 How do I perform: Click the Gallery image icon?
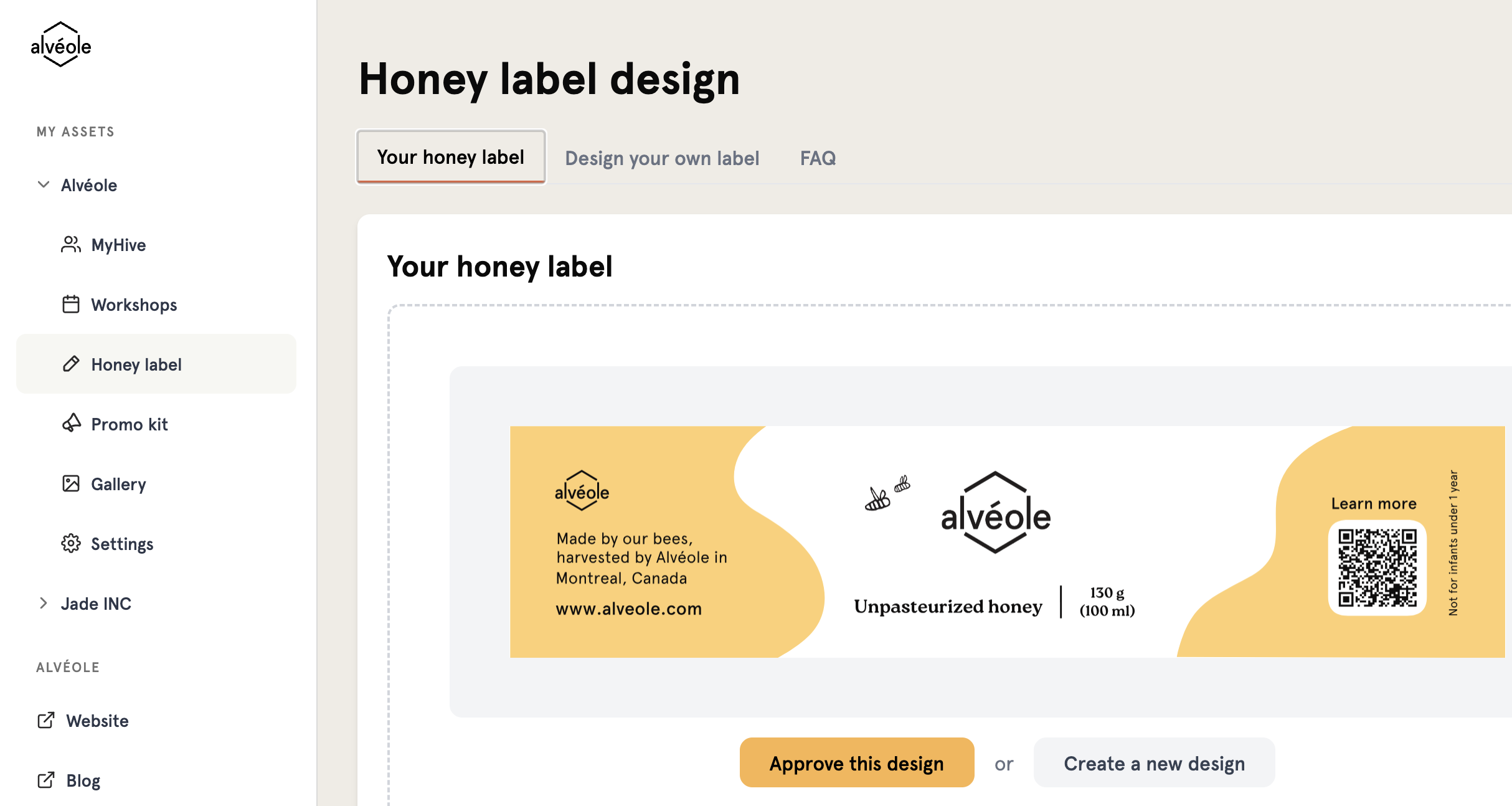pos(71,483)
